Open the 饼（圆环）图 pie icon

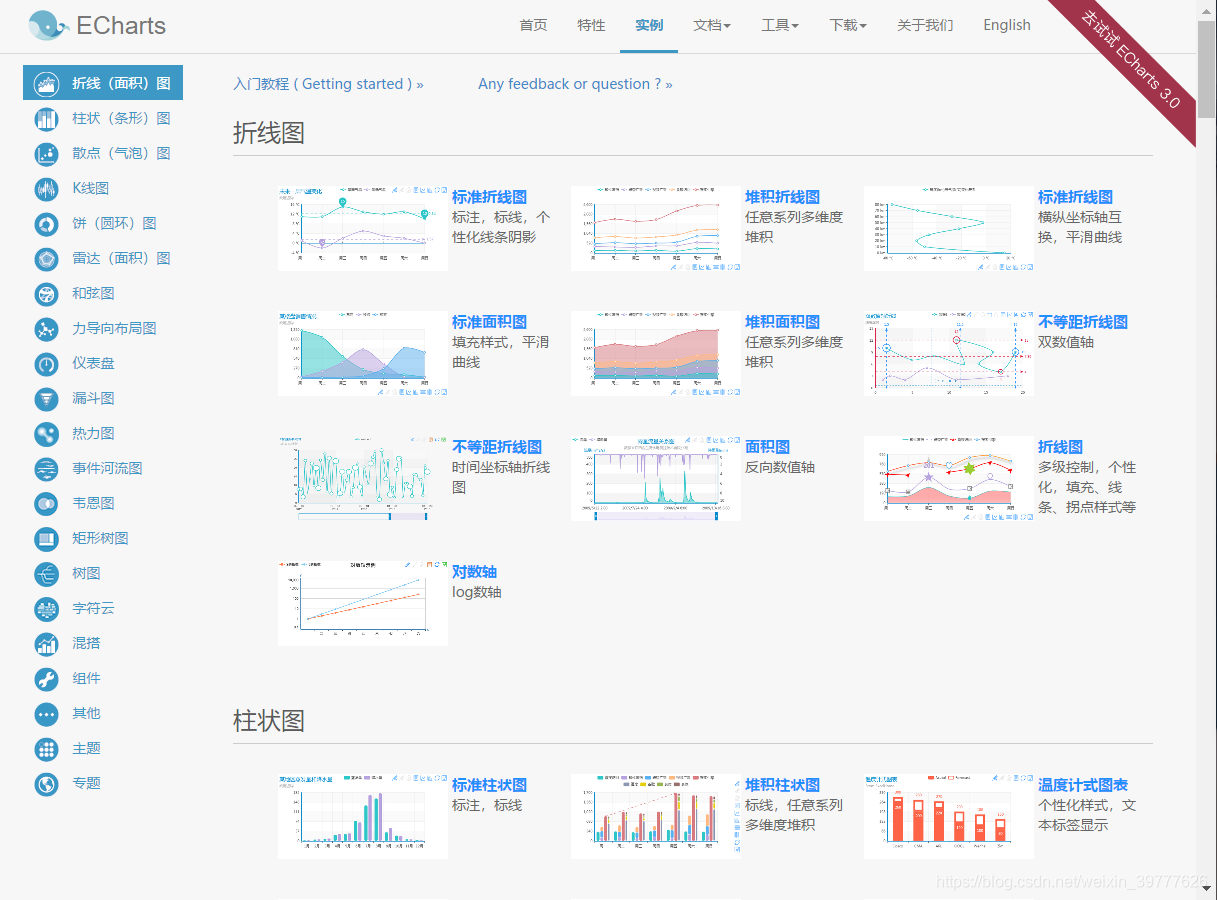point(47,224)
